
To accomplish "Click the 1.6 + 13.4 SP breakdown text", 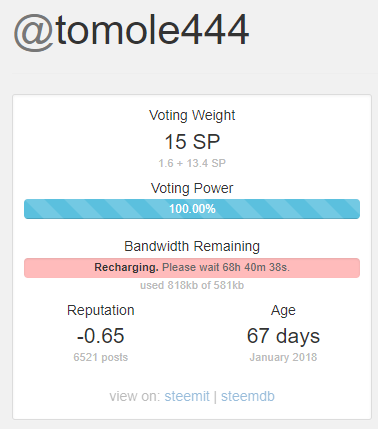I will (x=192, y=163).
